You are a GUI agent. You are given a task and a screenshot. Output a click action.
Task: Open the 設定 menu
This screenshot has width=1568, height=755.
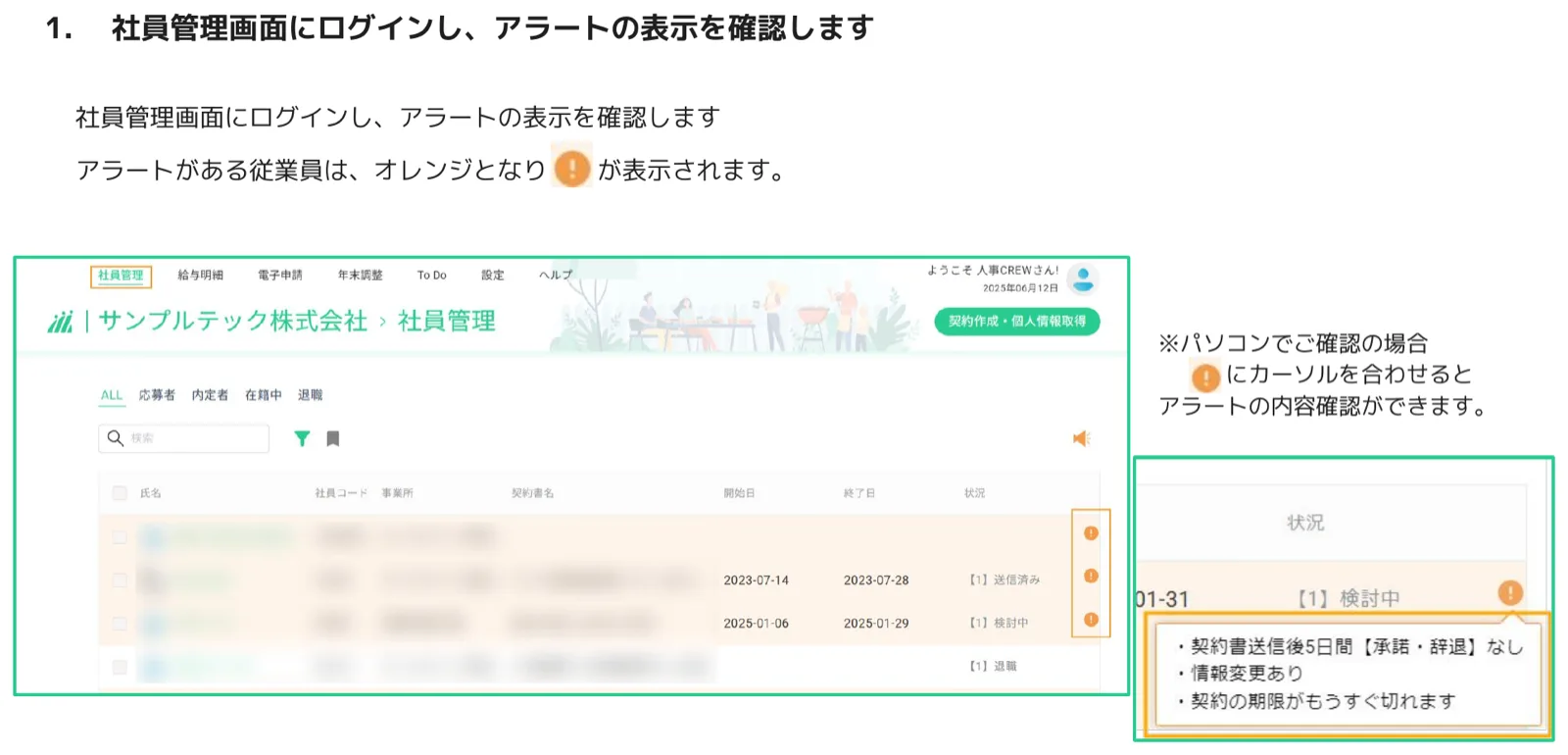[x=492, y=276]
